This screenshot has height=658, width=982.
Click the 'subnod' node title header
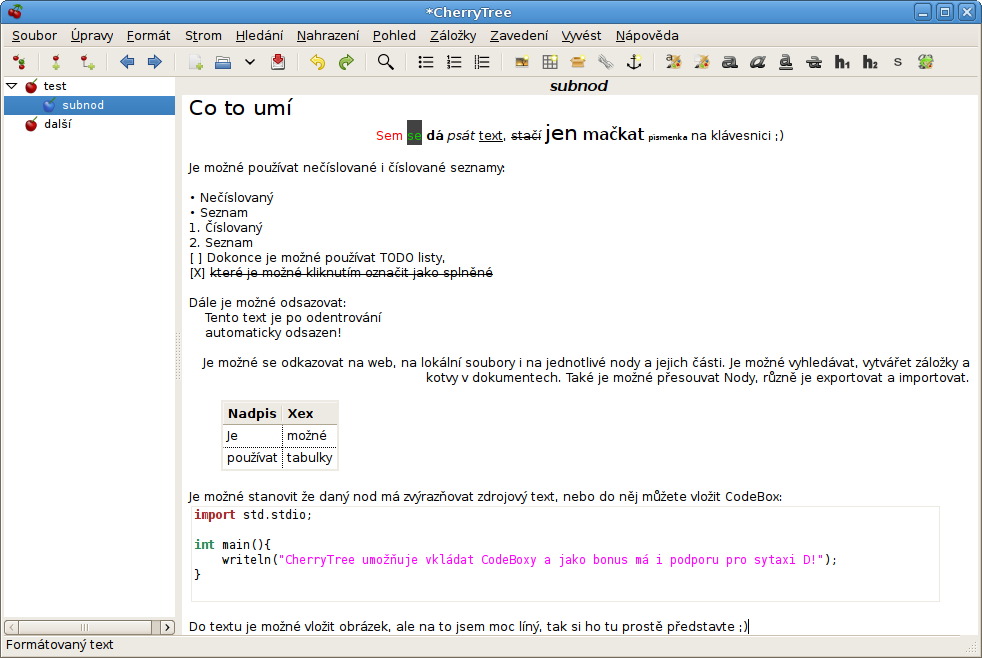point(579,86)
